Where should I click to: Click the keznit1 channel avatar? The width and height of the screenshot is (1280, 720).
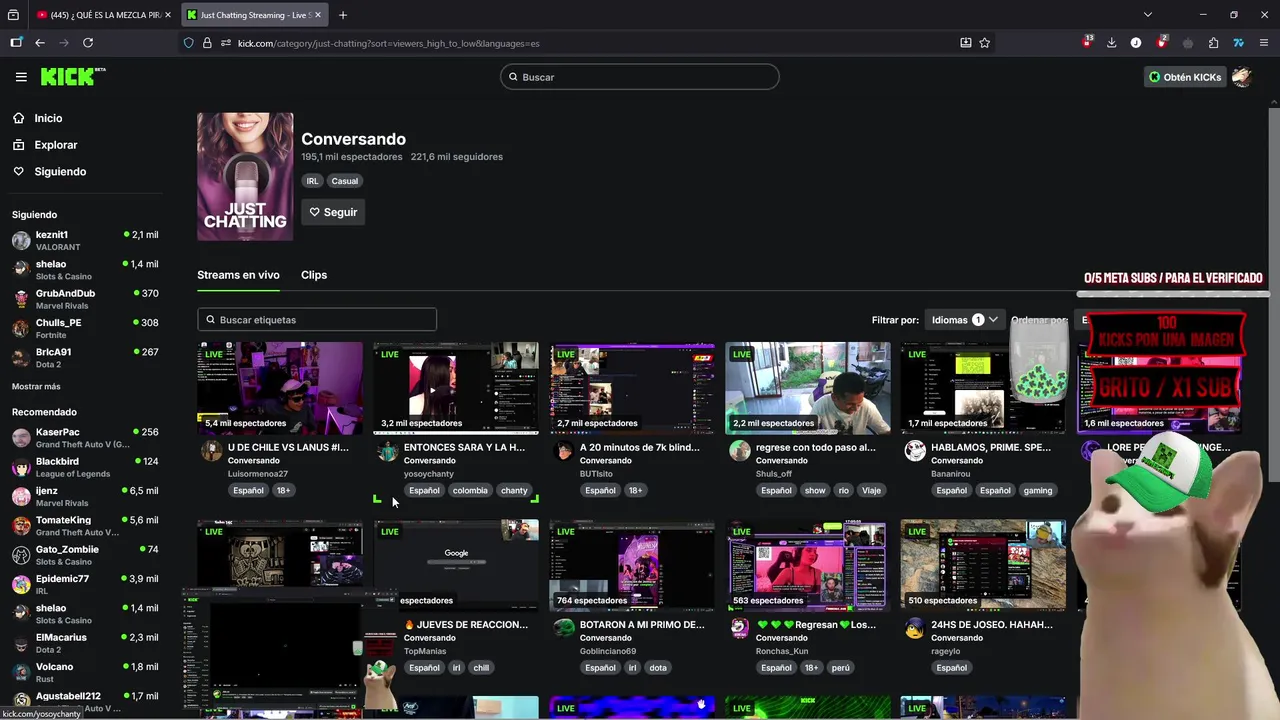click(x=21, y=241)
